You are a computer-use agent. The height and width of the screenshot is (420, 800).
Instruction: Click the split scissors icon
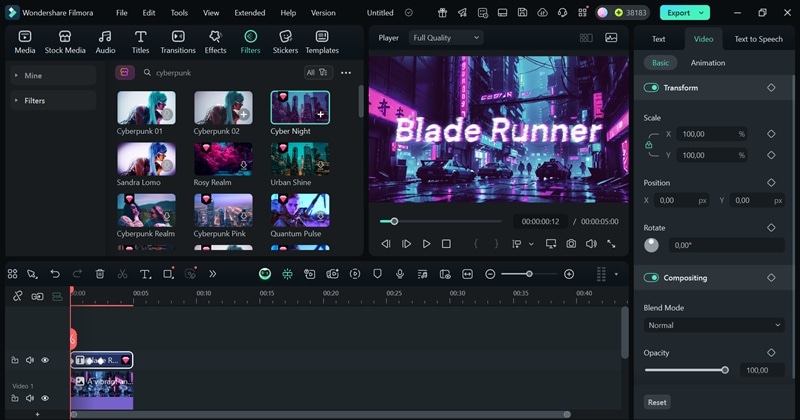click(x=122, y=274)
